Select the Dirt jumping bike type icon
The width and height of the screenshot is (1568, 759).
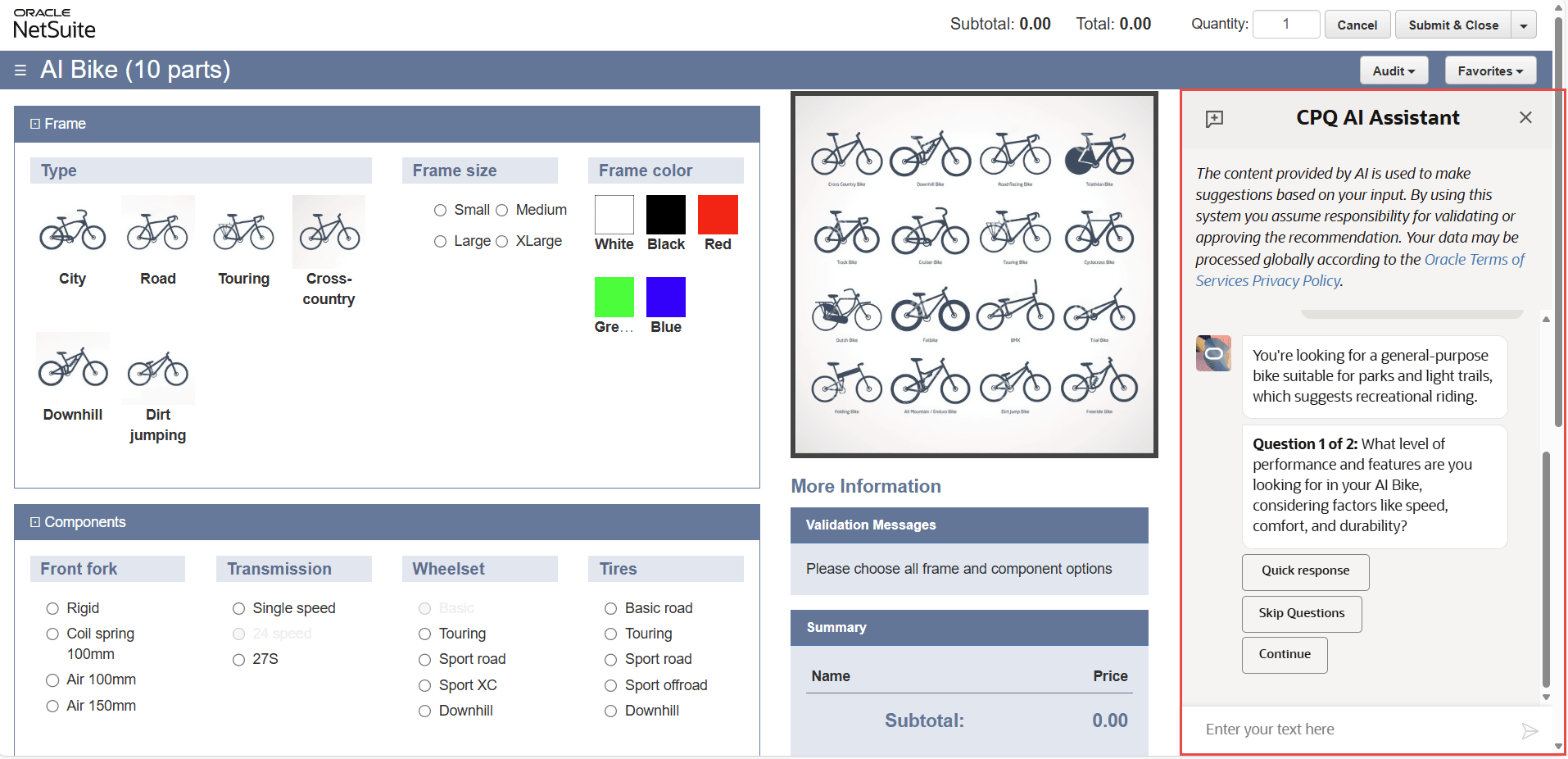tap(158, 368)
